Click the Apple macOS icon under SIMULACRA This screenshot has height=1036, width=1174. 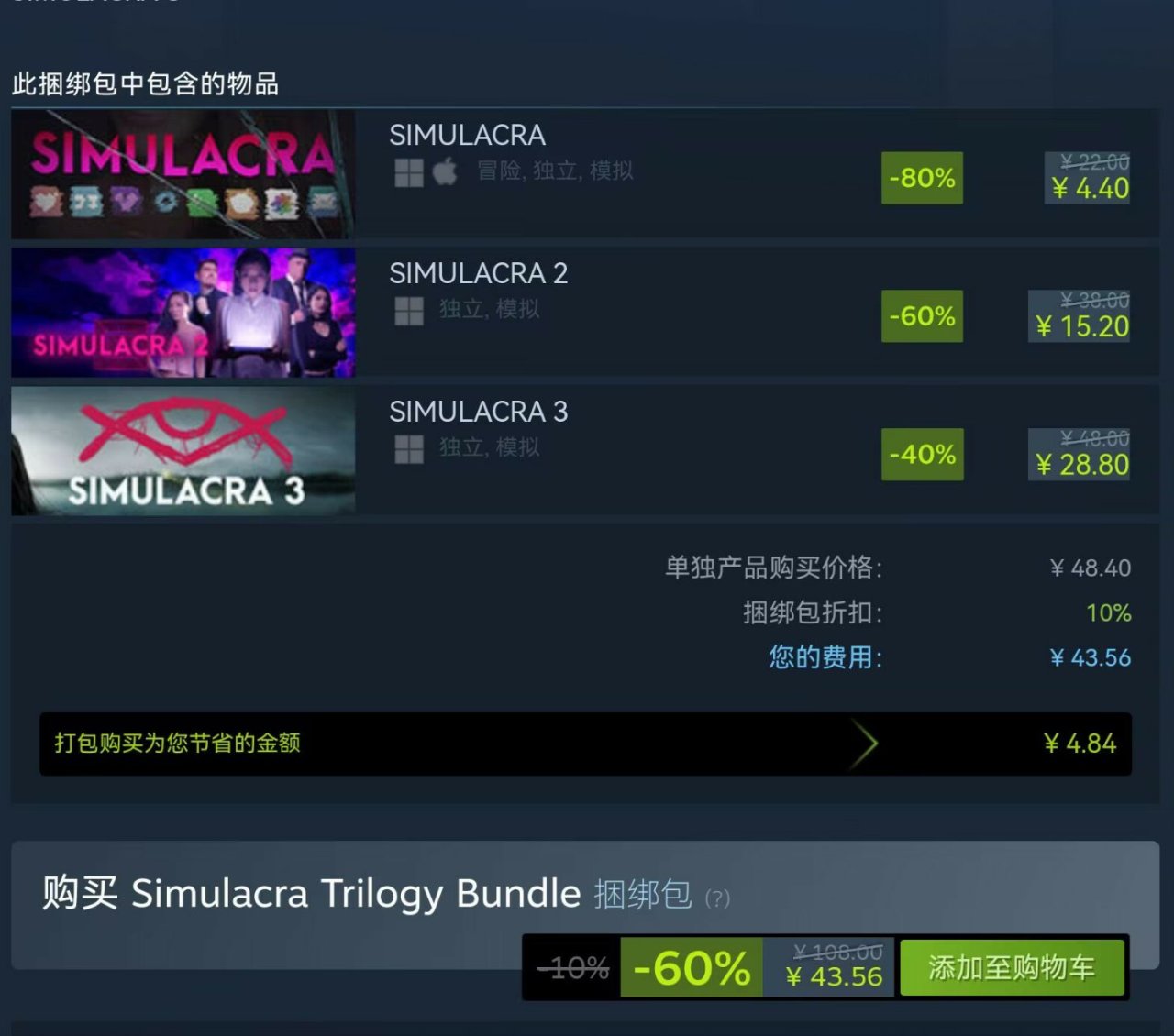(x=446, y=171)
